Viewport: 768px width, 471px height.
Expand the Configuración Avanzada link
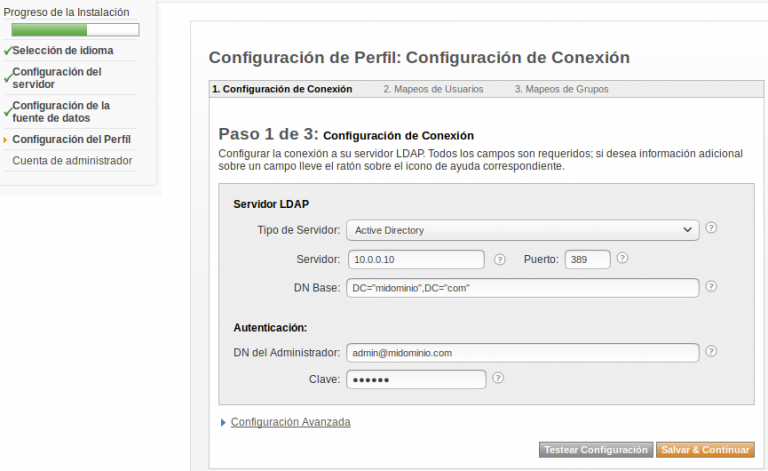[x=290, y=422]
